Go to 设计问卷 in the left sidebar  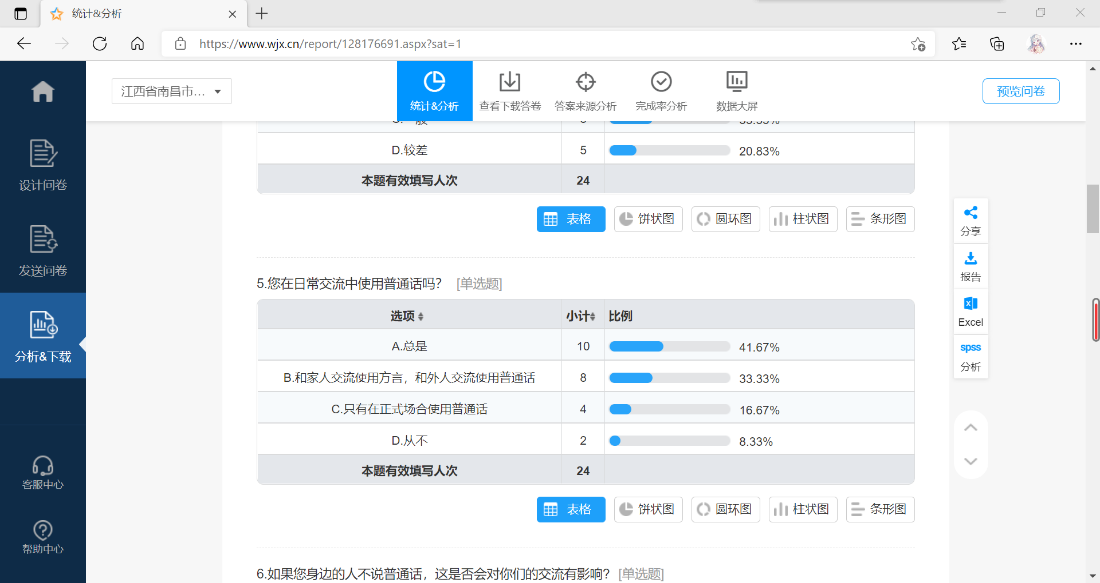[43, 166]
